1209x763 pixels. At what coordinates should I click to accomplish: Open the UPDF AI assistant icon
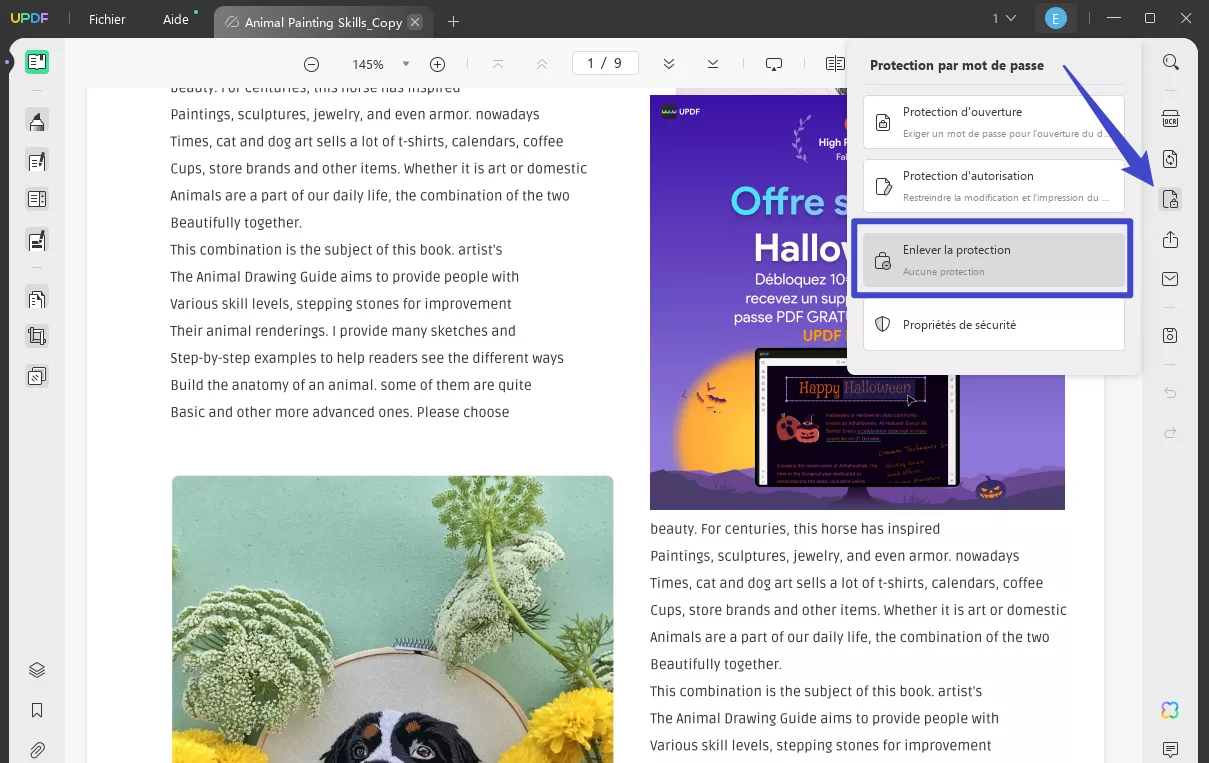pos(1170,710)
